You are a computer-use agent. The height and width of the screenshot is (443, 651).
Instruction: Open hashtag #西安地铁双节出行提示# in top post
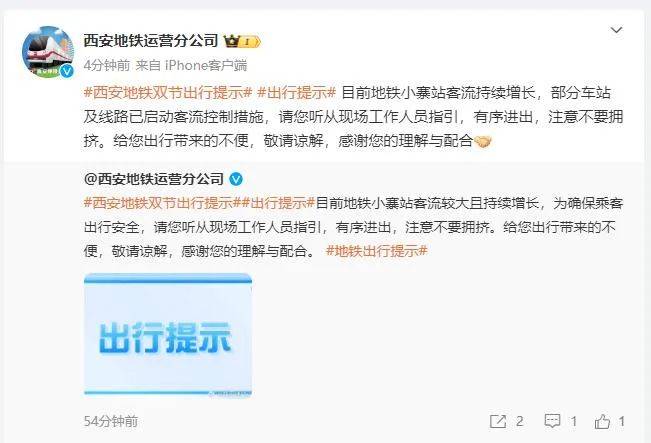click(168, 93)
